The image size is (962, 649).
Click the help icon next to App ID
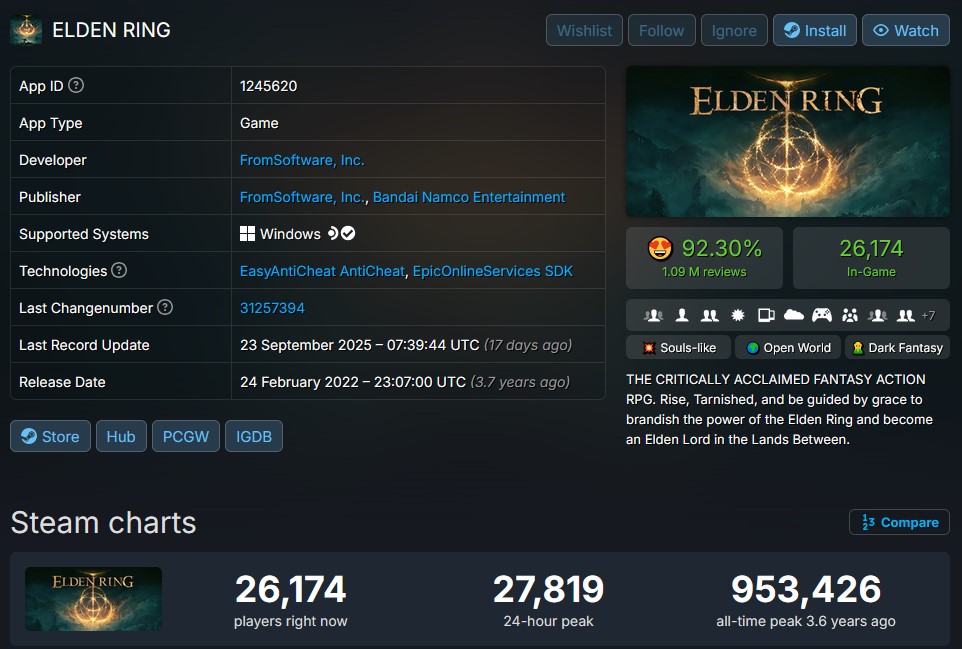[76, 85]
